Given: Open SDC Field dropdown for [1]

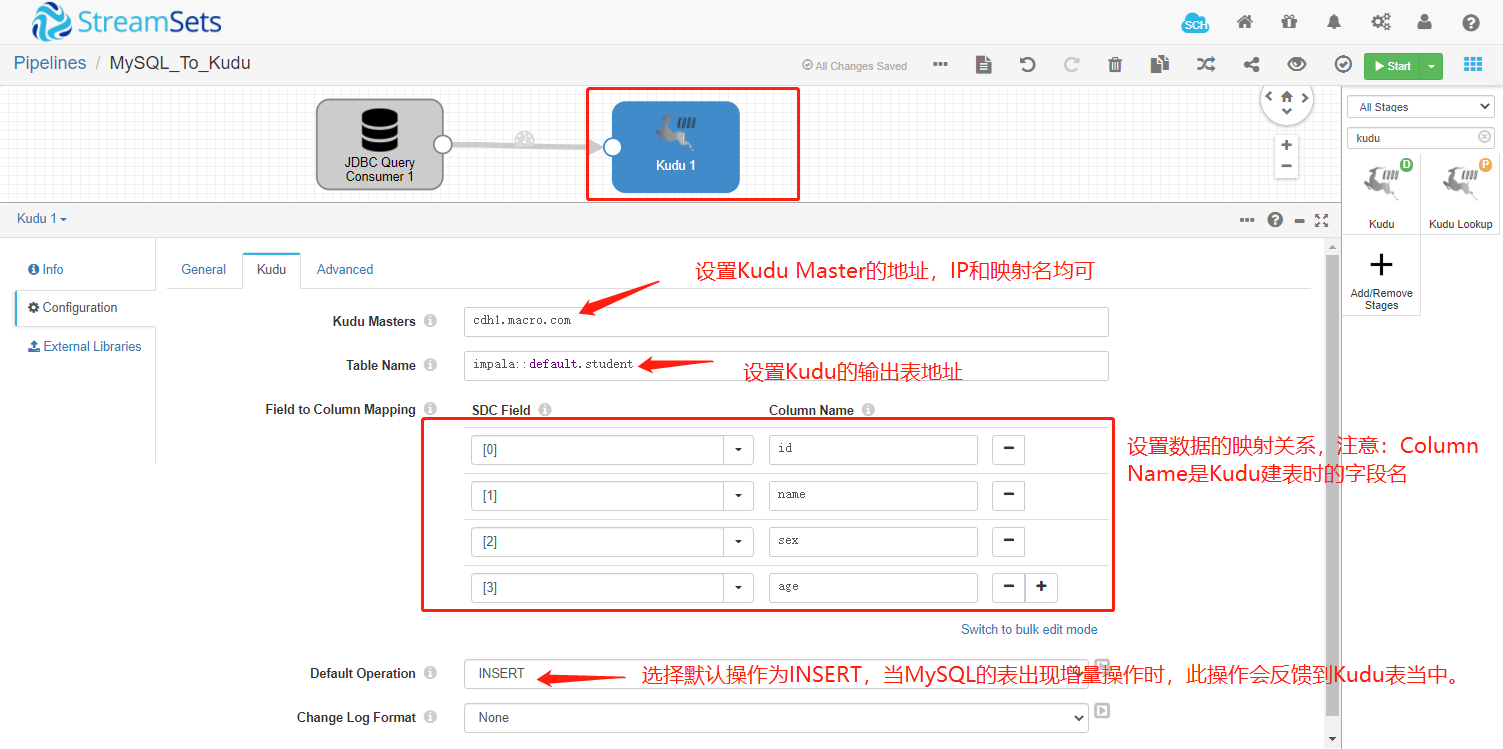Looking at the screenshot, I should [x=738, y=496].
